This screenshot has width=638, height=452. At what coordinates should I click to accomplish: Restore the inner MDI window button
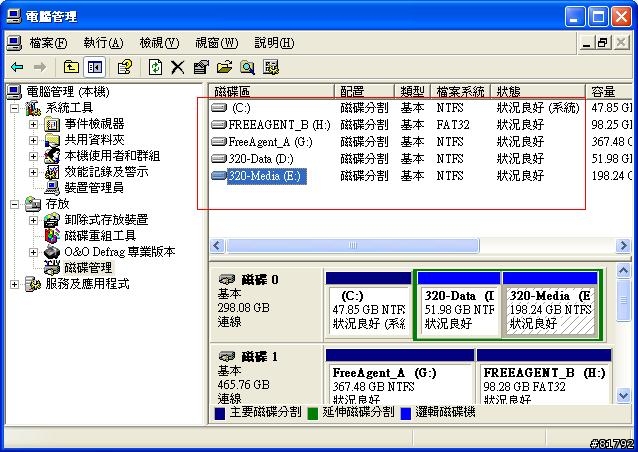click(603, 43)
